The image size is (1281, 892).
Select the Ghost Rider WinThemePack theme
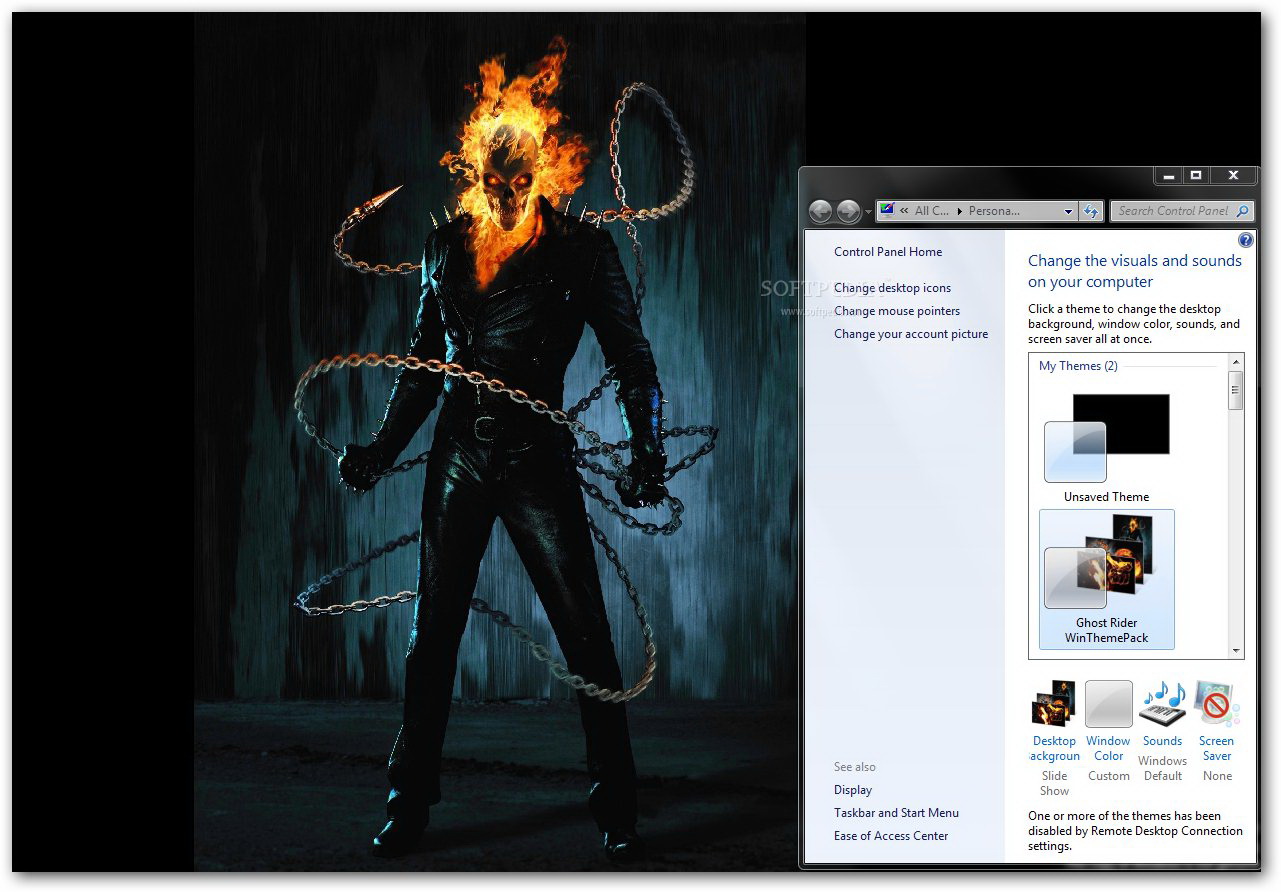click(1106, 579)
